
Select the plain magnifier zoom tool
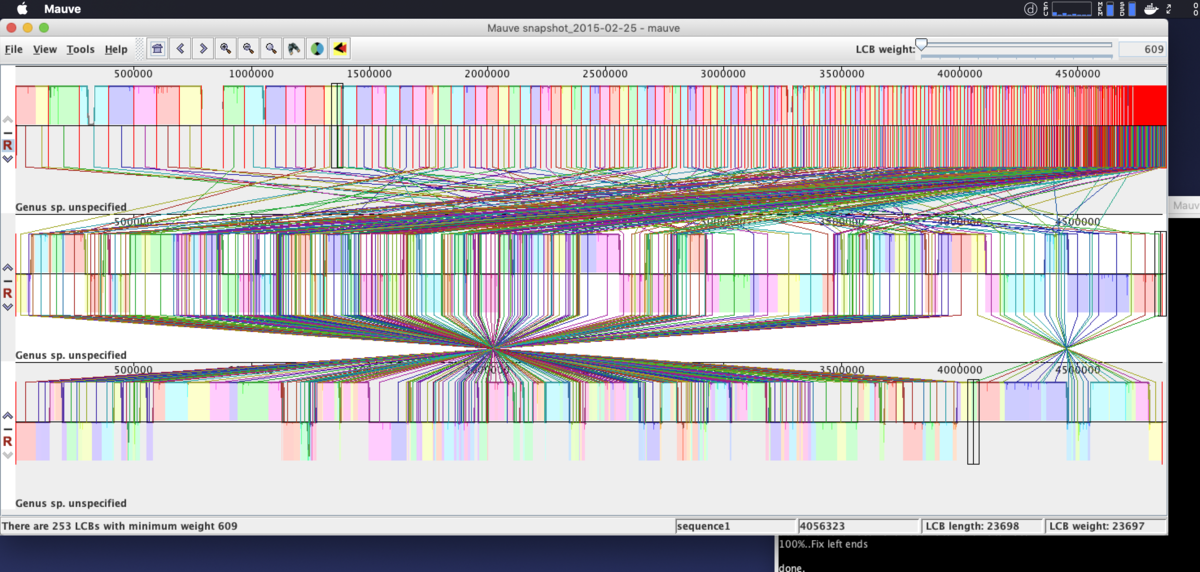(271, 48)
